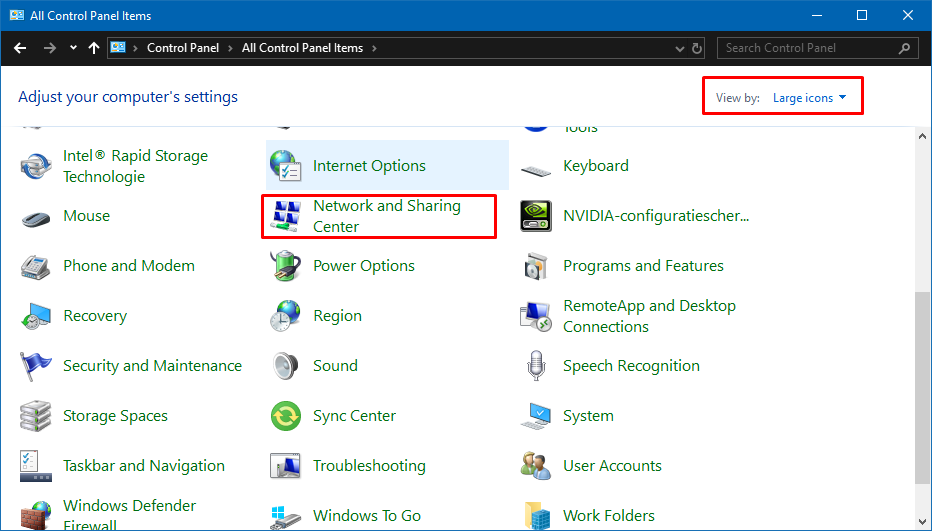The image size is (932, 531).
Task: Click the Sound speaker icon
Action: 285,366
